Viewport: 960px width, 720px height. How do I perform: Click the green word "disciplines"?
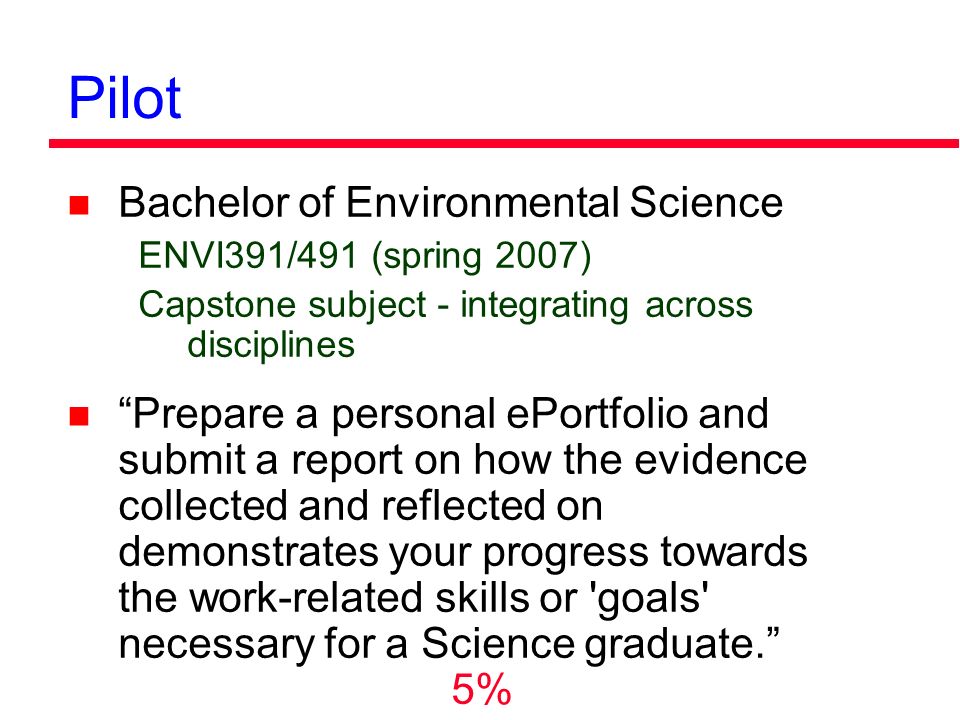(271, 345)
